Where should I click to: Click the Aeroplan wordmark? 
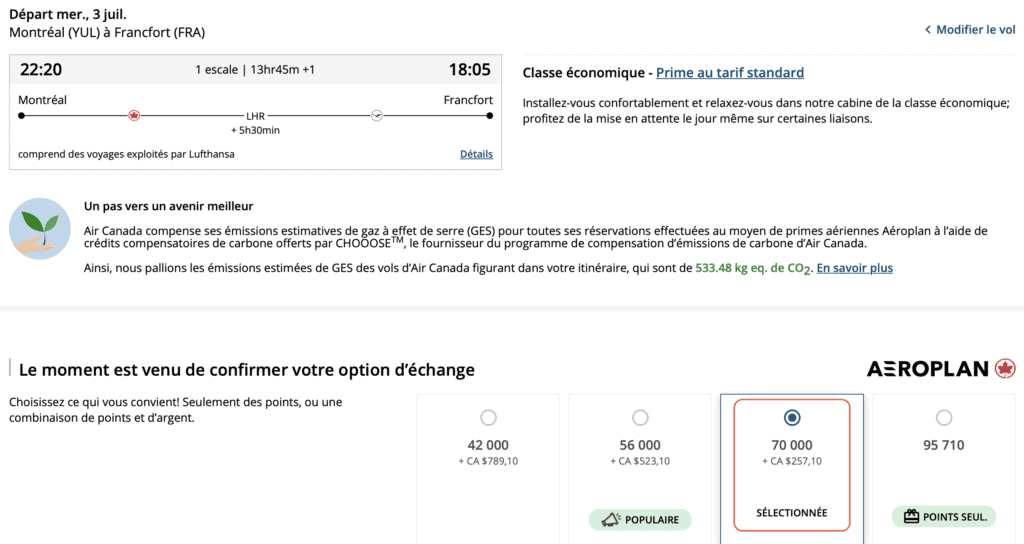(928, 369)
